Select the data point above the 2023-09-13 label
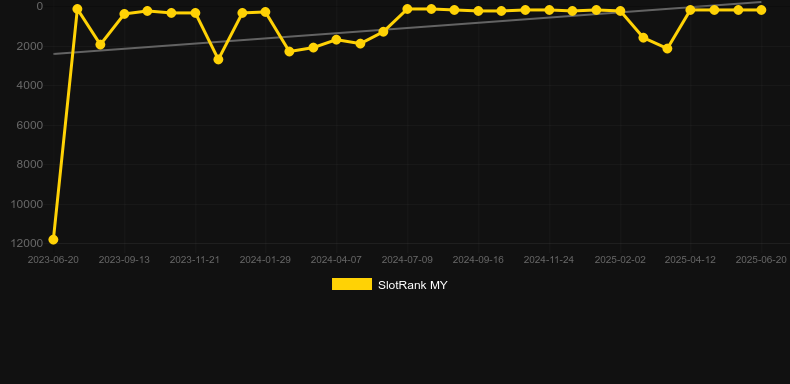 (124, 14)
